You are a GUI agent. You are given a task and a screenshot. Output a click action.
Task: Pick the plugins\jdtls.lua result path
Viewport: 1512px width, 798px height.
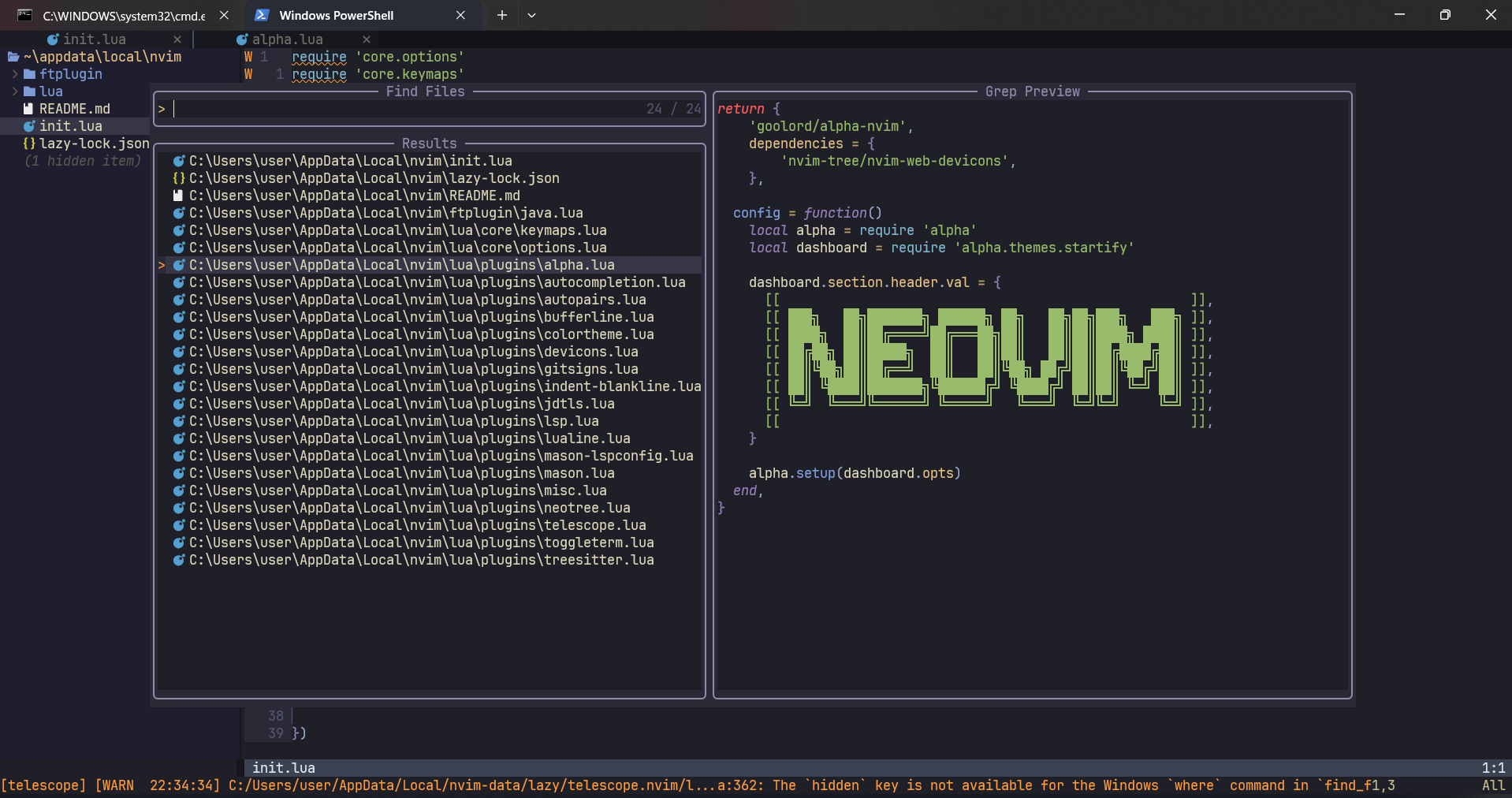click(402, 404)
